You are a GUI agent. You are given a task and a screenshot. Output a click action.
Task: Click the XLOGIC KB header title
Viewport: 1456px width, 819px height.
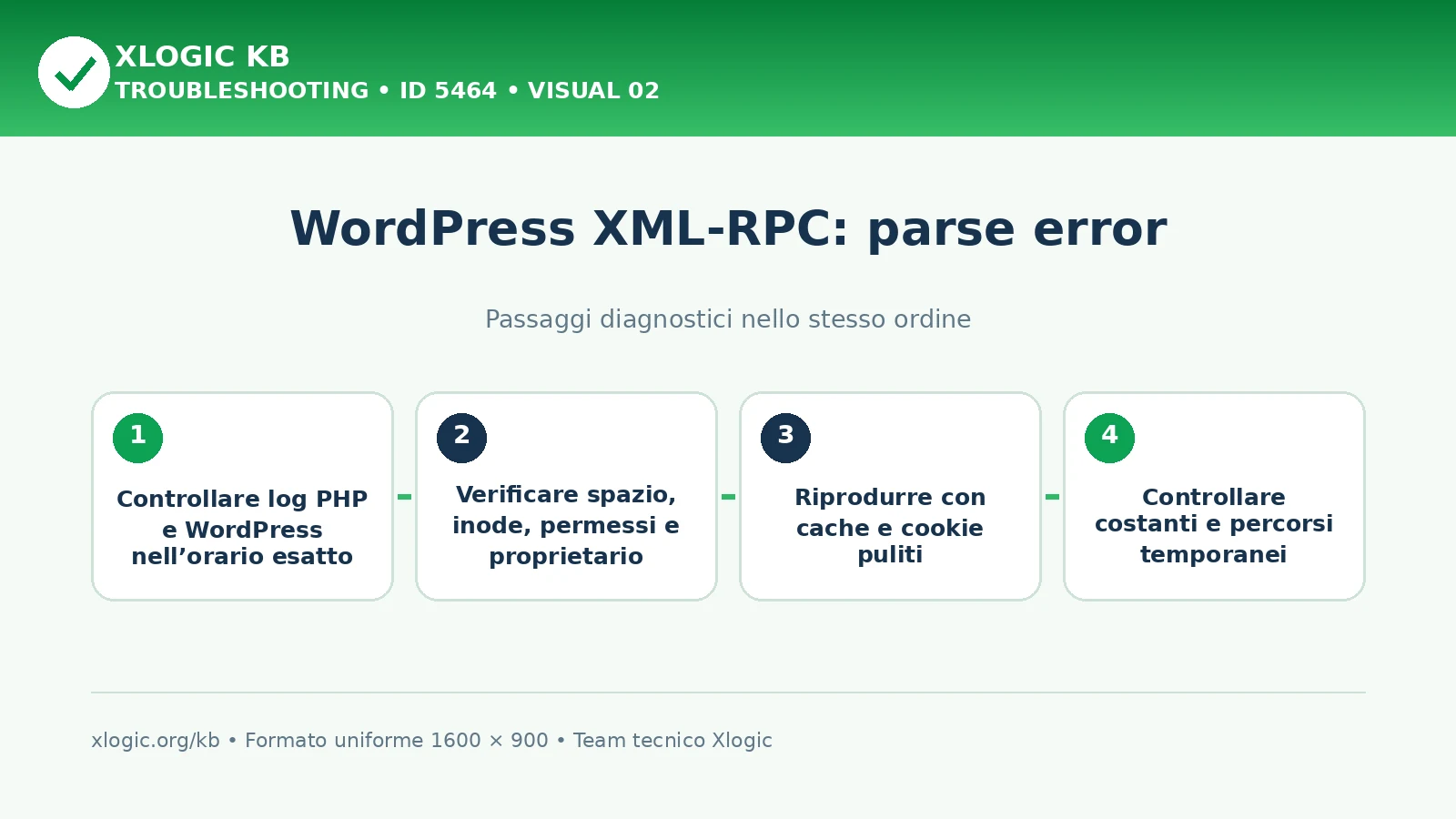coord(202,56)
